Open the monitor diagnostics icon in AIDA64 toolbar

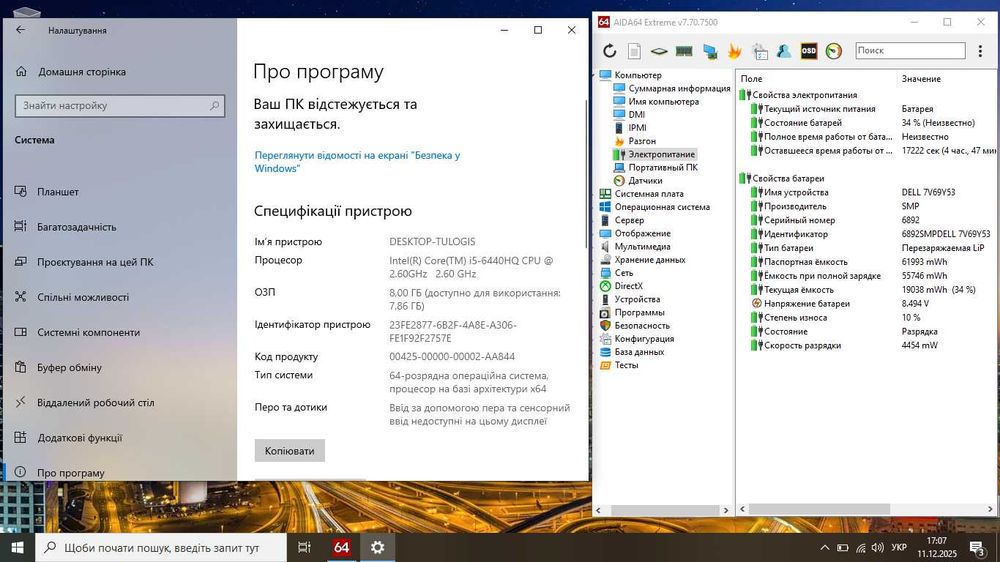point(710,51)
